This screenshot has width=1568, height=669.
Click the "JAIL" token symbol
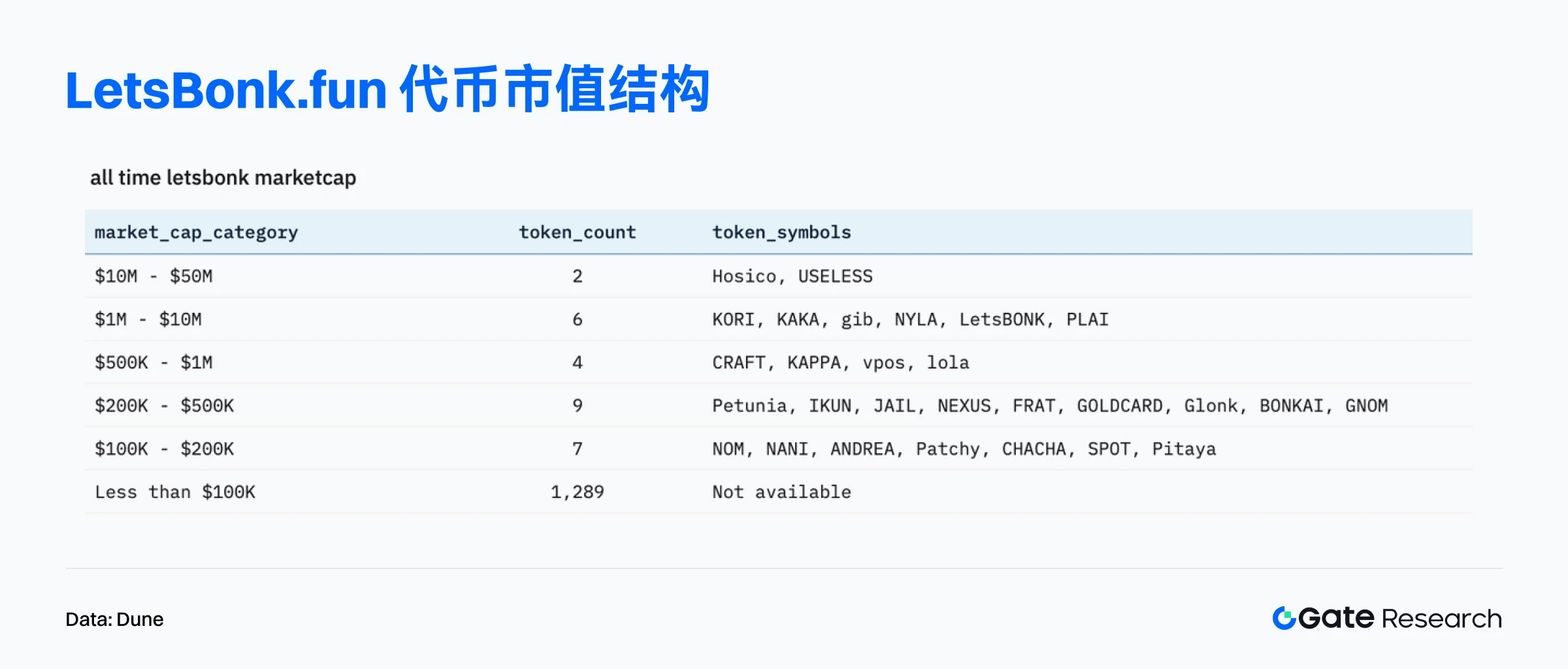coord(894,406)
